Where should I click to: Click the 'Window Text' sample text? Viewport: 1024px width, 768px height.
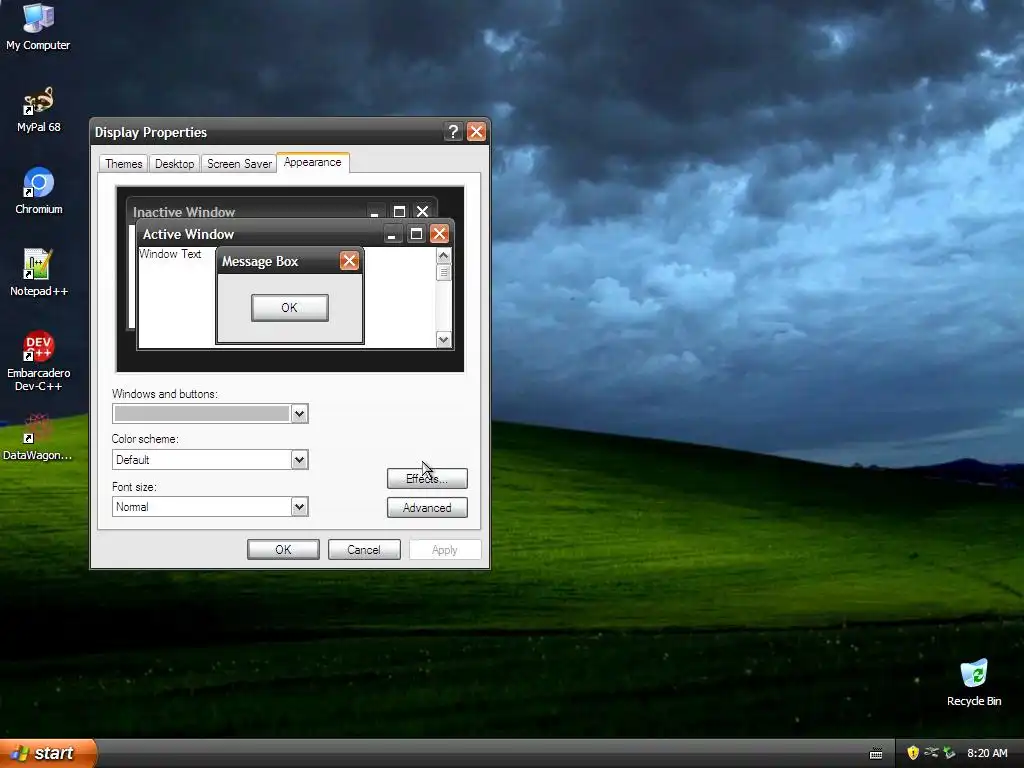pos(170,254)
